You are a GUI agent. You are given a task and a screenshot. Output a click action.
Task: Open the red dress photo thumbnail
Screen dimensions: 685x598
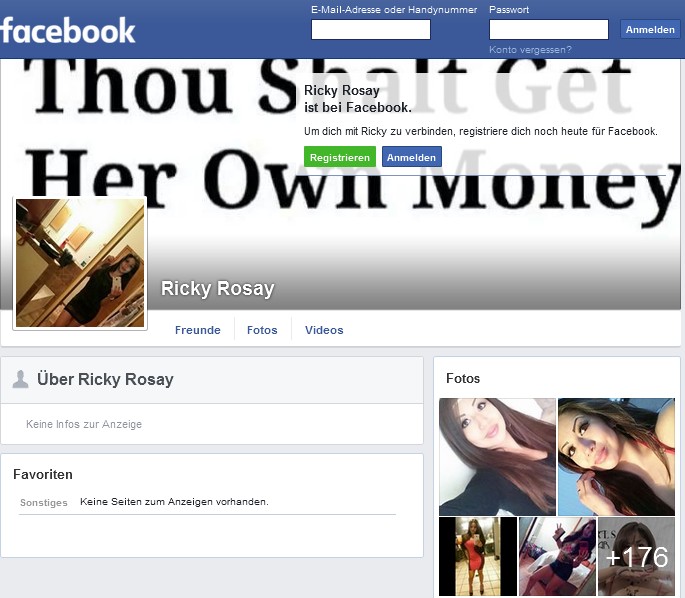477,557
